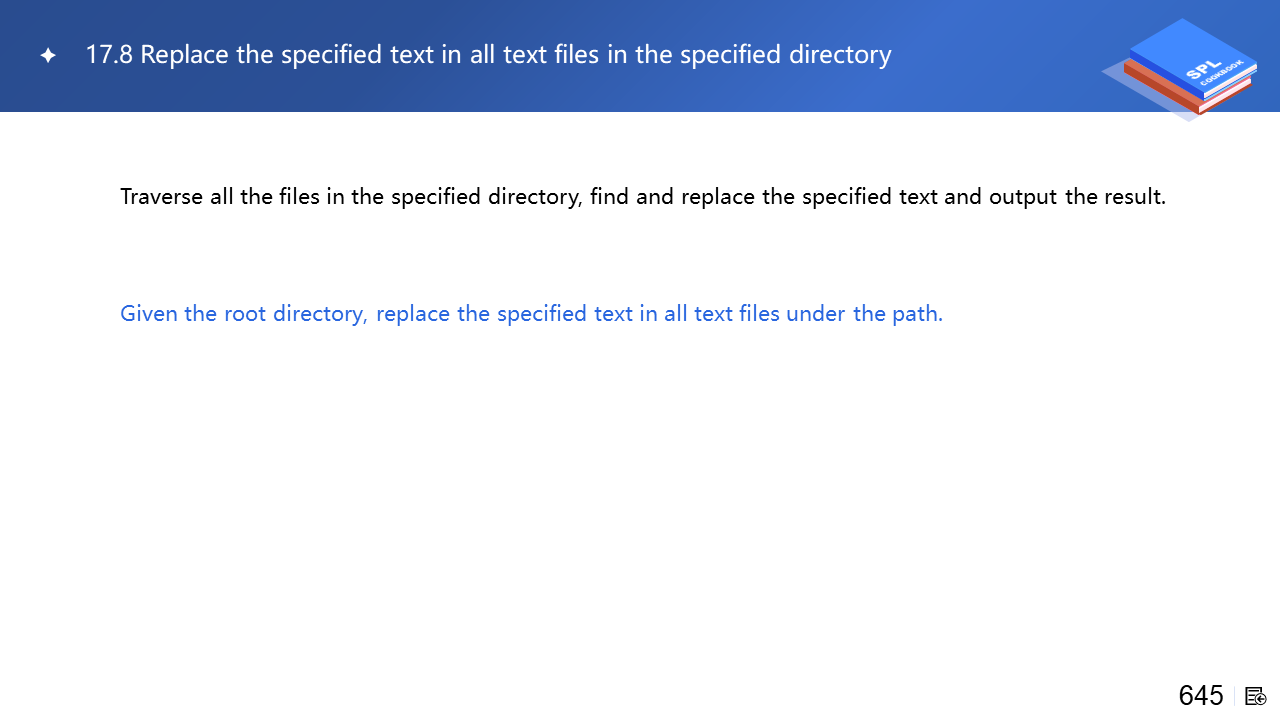Select the "17.8" section number in the header
This screenshot has width=1280, height=720.
coord(109,55)
